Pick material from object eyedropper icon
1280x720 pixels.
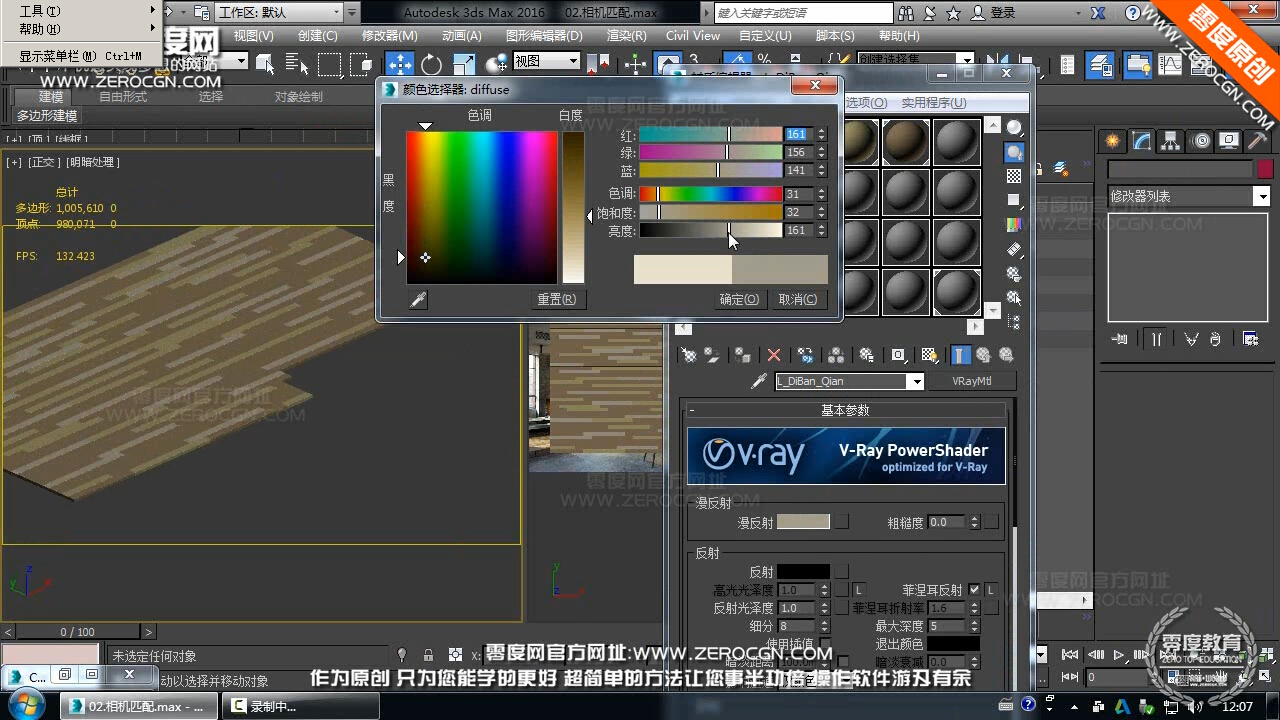759,381
